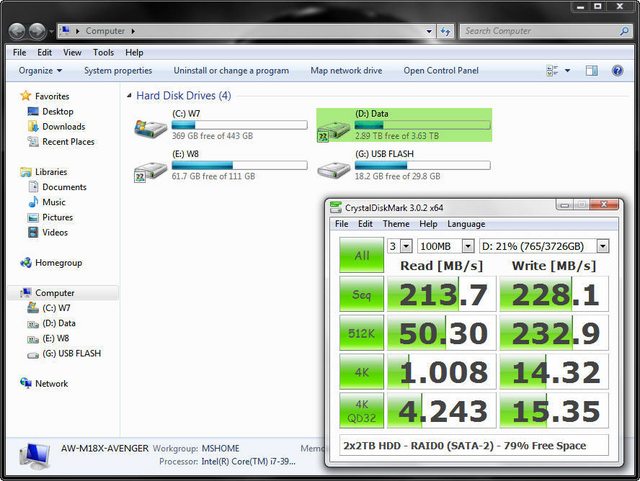Refresh the Computer view
Image resolution: width=640 pixels, height=481 pixels.
coord(445,31)
